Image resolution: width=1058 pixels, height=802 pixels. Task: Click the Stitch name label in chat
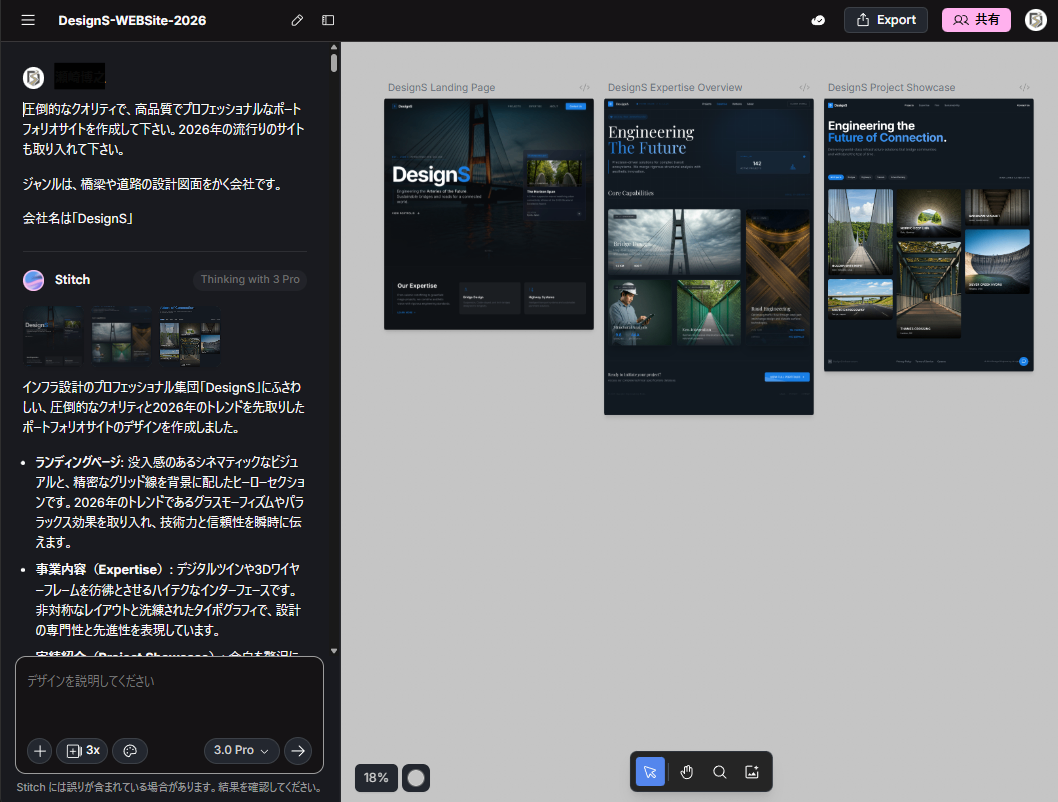click(x=72, y=280)
